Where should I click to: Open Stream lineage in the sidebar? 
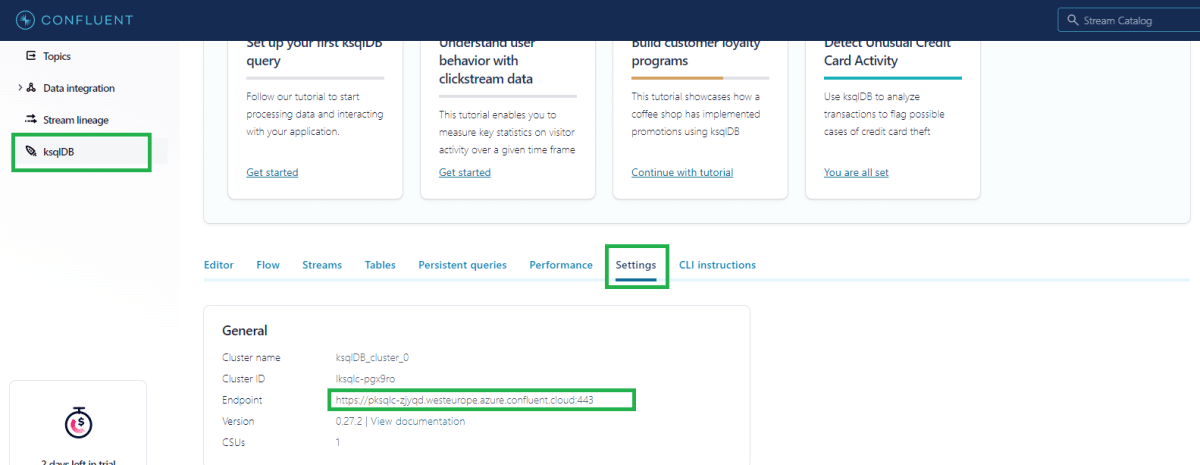pyautogui.click(x=76, y=120)
